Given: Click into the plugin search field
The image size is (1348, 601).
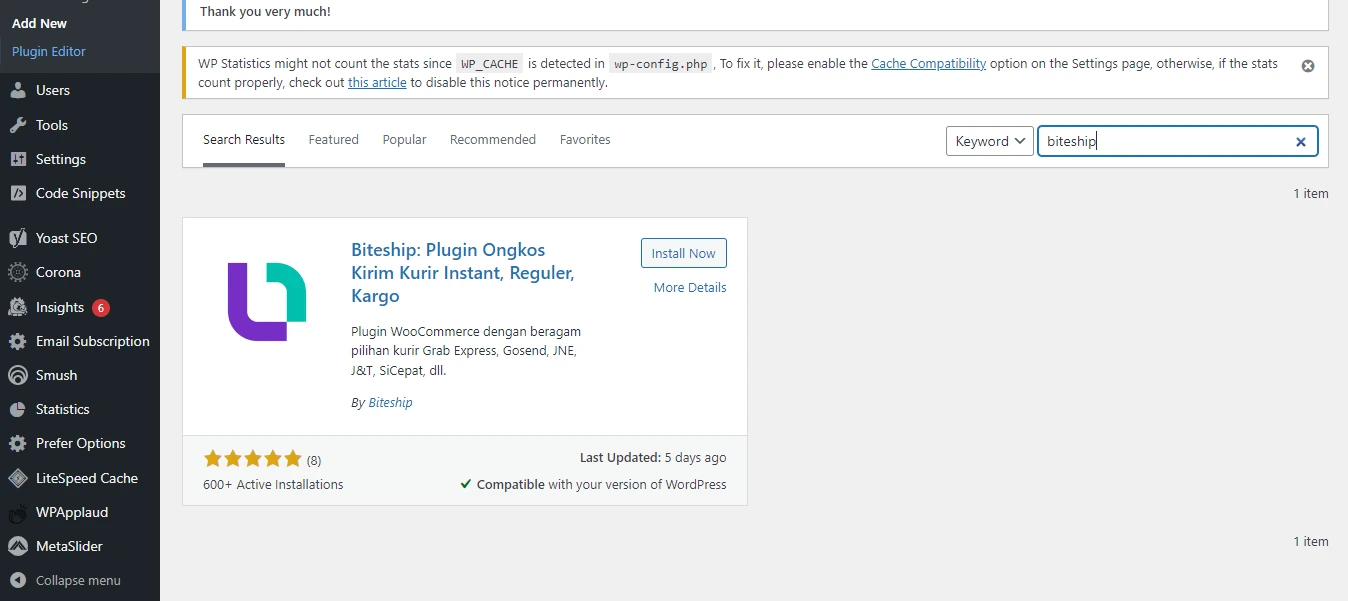Looking at the screenshot, I should 1165,142.
